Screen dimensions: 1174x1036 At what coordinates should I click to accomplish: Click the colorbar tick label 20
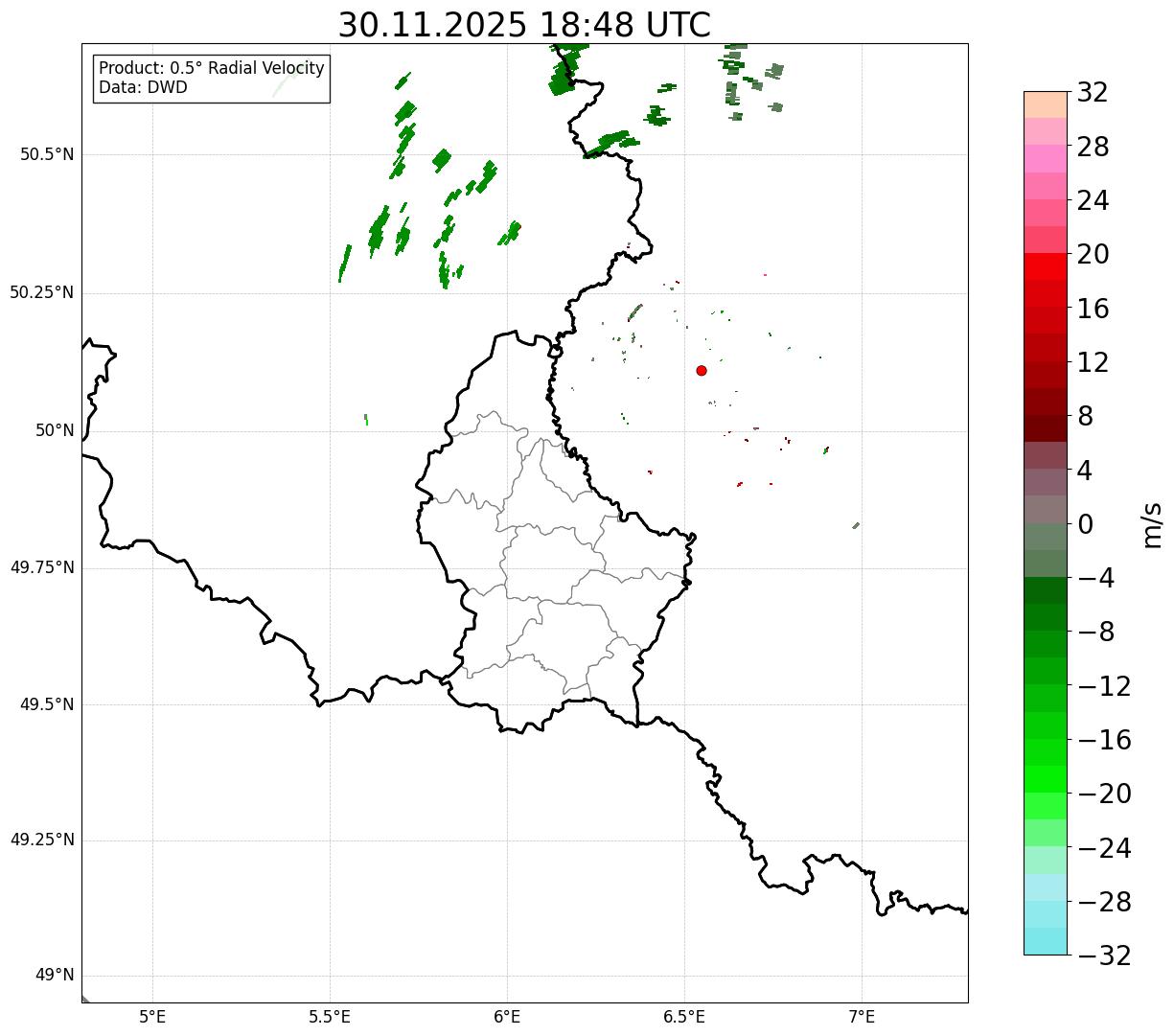coord(1093,255)
